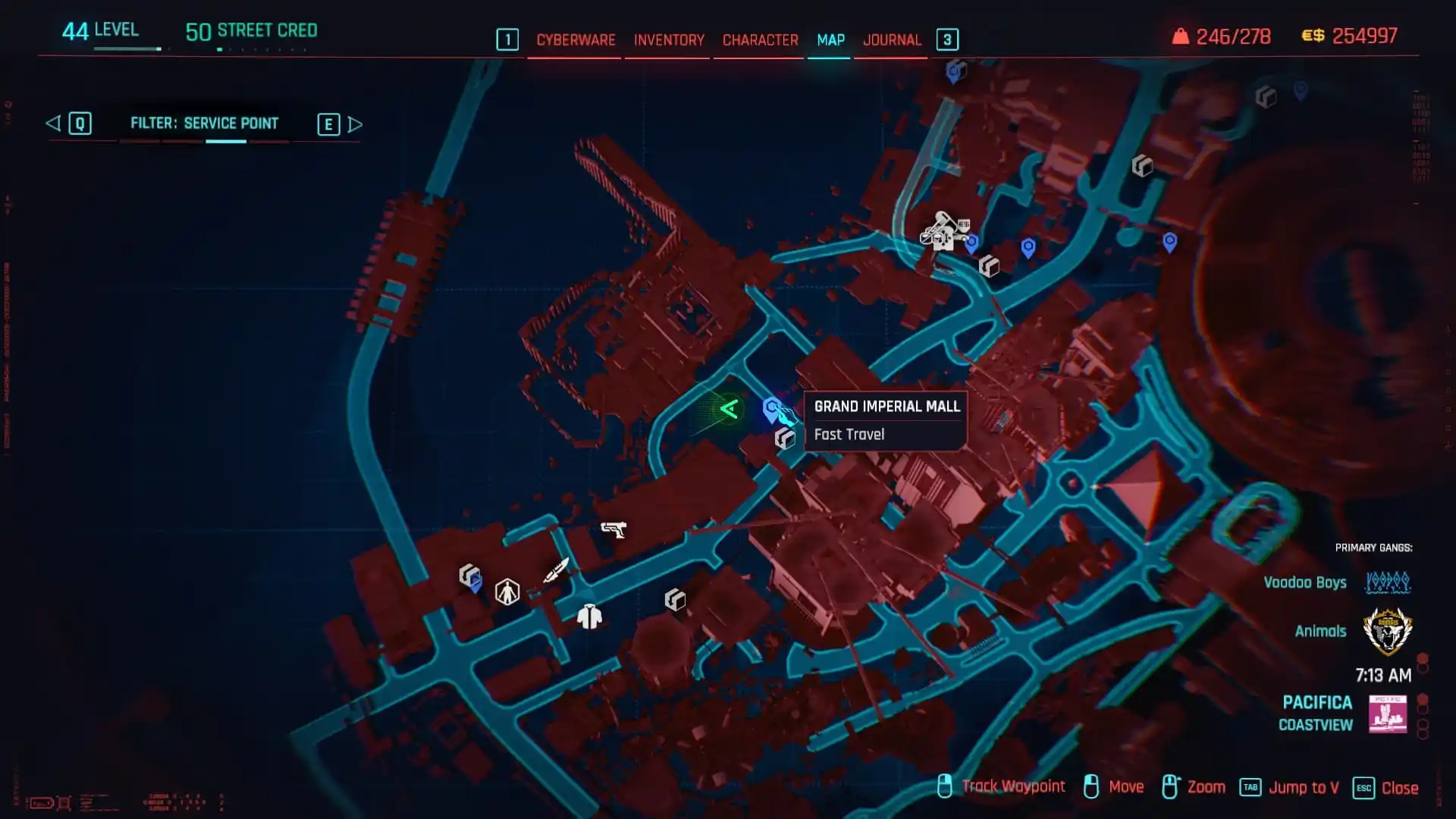This screenshot has height=819, width=1456.
Task: Click the filter page indicator bar
Action: pos(205,141)
